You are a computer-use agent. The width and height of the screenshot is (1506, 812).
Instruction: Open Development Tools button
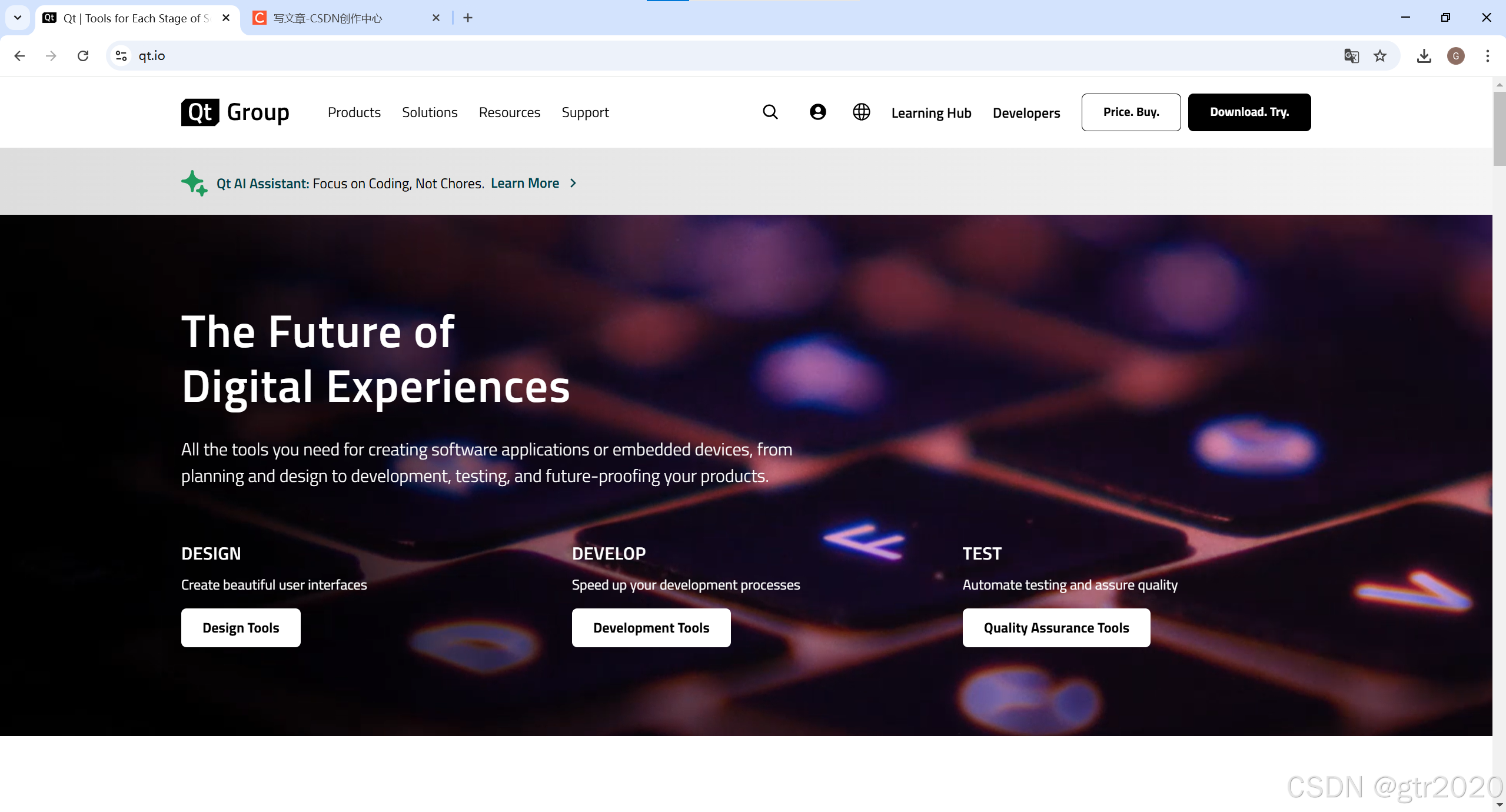[651, 628]
